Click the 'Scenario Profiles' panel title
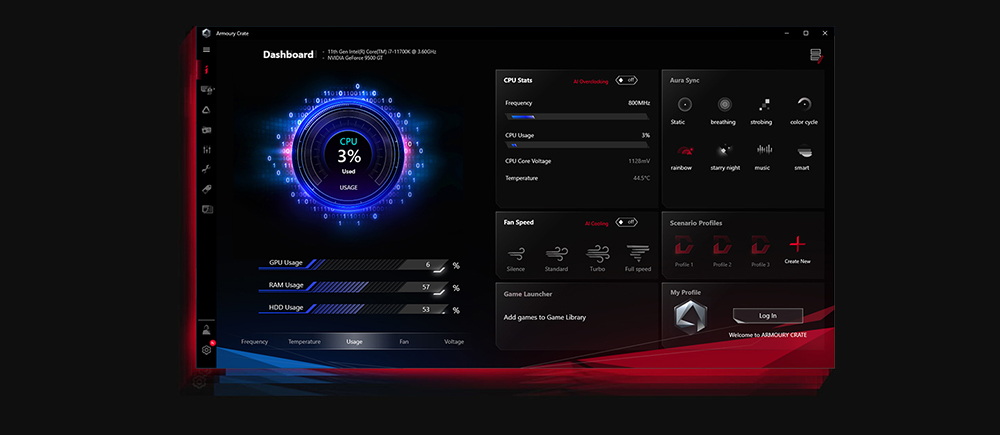The height and width of the screenshot is (435, 1000). coord(696,223)
